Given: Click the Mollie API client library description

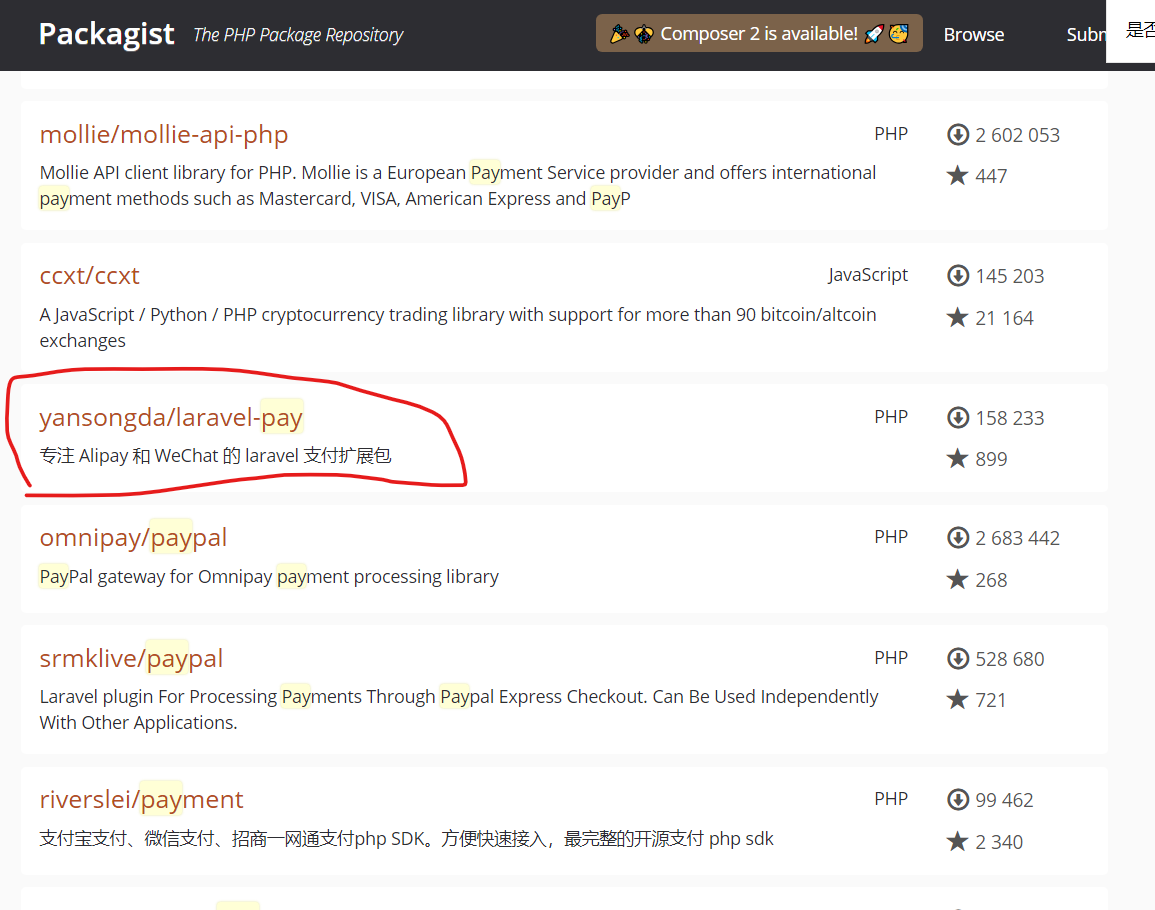Looking at the screenshot, I should (x=457, y=185).
